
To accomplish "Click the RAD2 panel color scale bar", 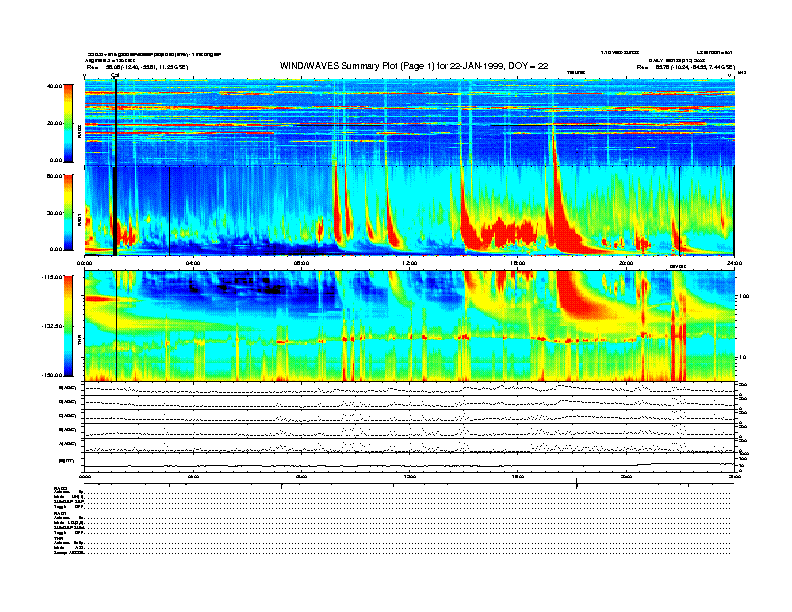I will coord(68,123).
